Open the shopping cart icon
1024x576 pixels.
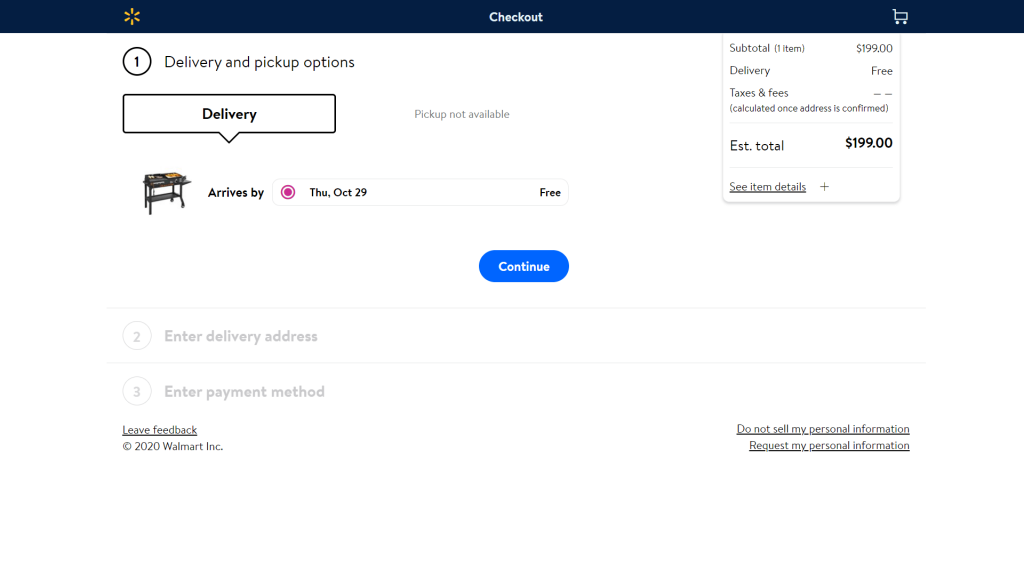click(x=900, y=16)
